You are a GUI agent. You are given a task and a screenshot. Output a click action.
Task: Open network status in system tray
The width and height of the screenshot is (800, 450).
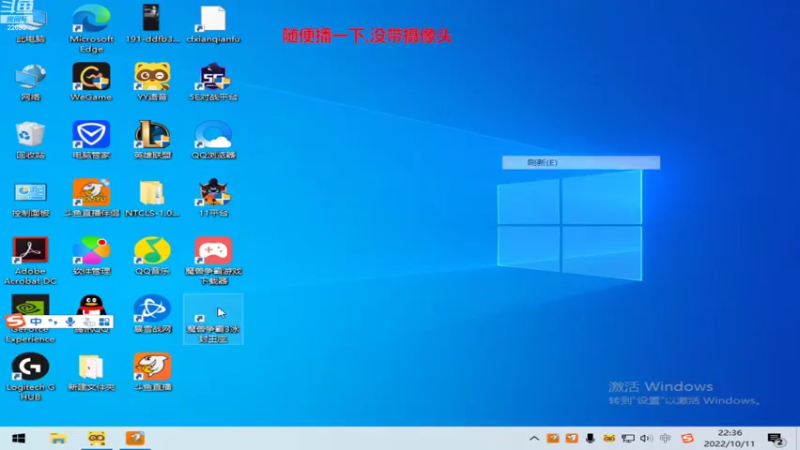coord(628,438)
